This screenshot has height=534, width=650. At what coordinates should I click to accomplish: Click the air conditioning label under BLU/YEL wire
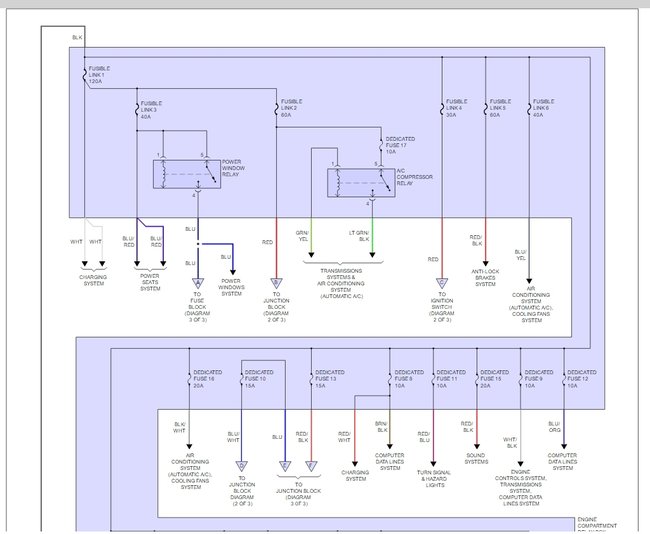click(531, 304)
